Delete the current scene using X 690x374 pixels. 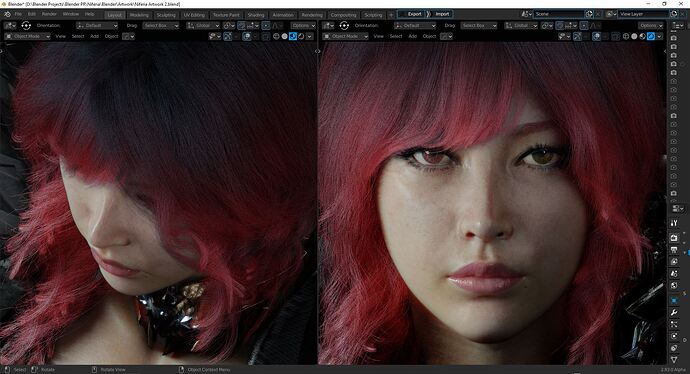598,14
